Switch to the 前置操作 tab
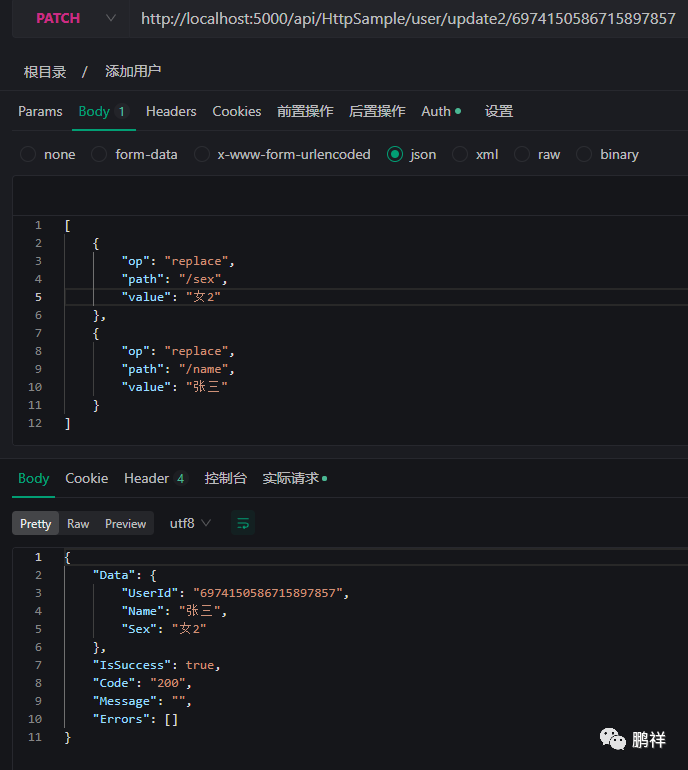688x770 pixels. tap(305, 111)
